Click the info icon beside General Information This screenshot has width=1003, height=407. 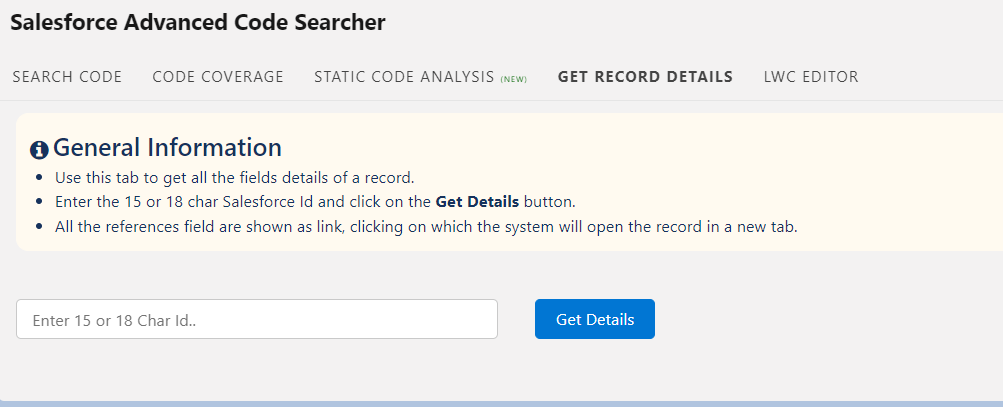39,150
